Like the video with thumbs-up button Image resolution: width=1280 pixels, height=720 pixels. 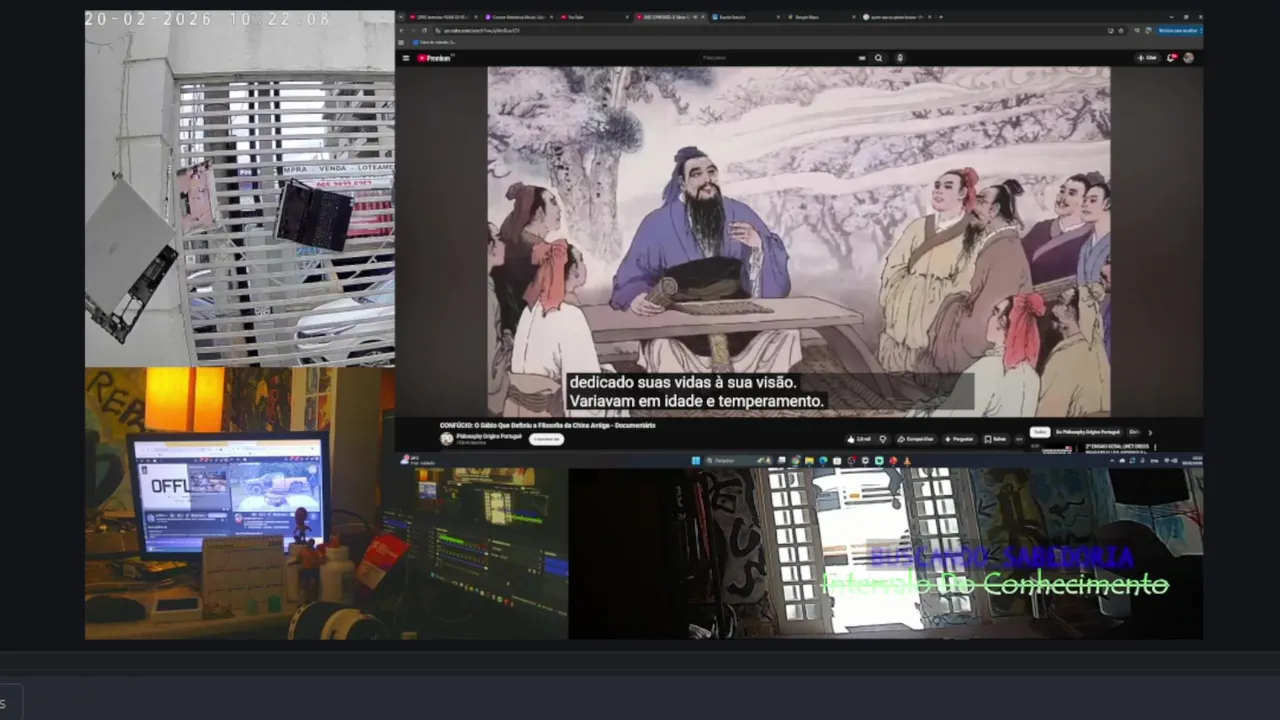pos(859,439)
